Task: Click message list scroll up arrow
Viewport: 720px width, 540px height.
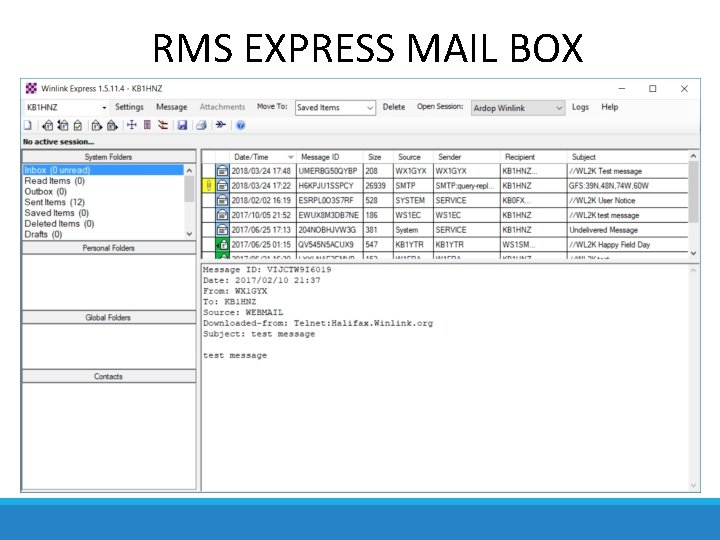Action: (x=693, y=157)
